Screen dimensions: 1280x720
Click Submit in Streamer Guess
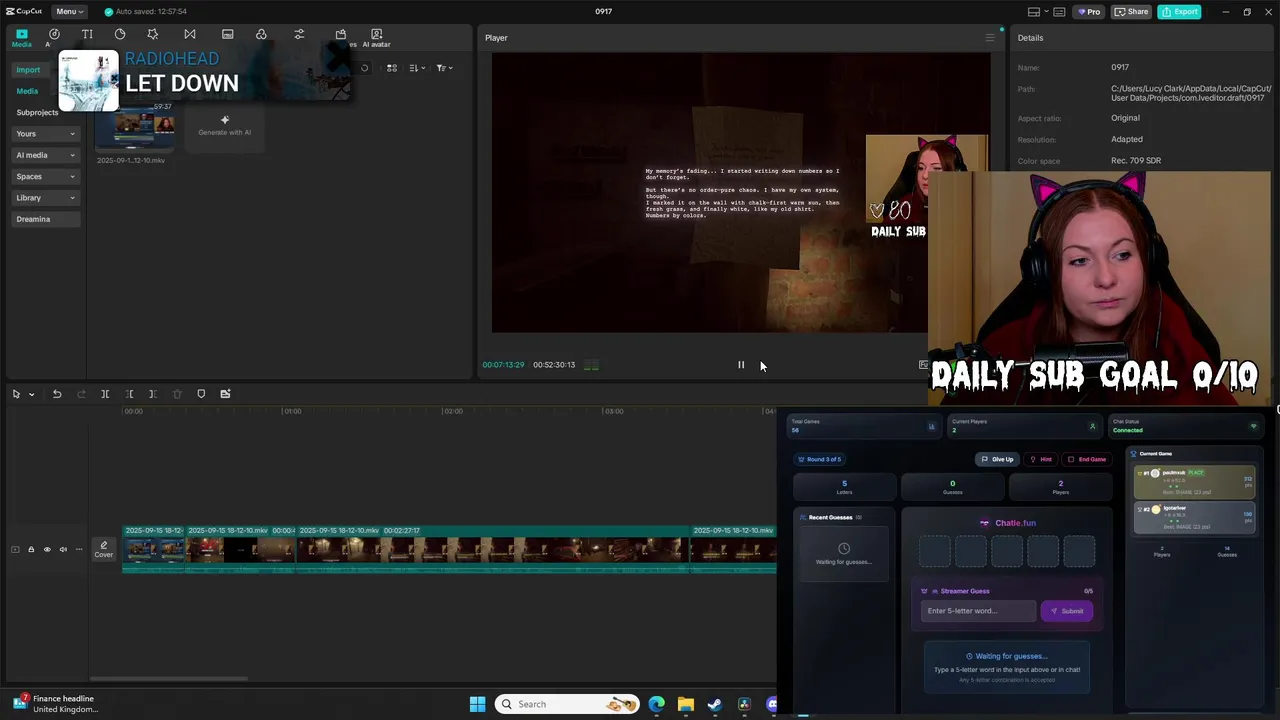(1067, 611)
